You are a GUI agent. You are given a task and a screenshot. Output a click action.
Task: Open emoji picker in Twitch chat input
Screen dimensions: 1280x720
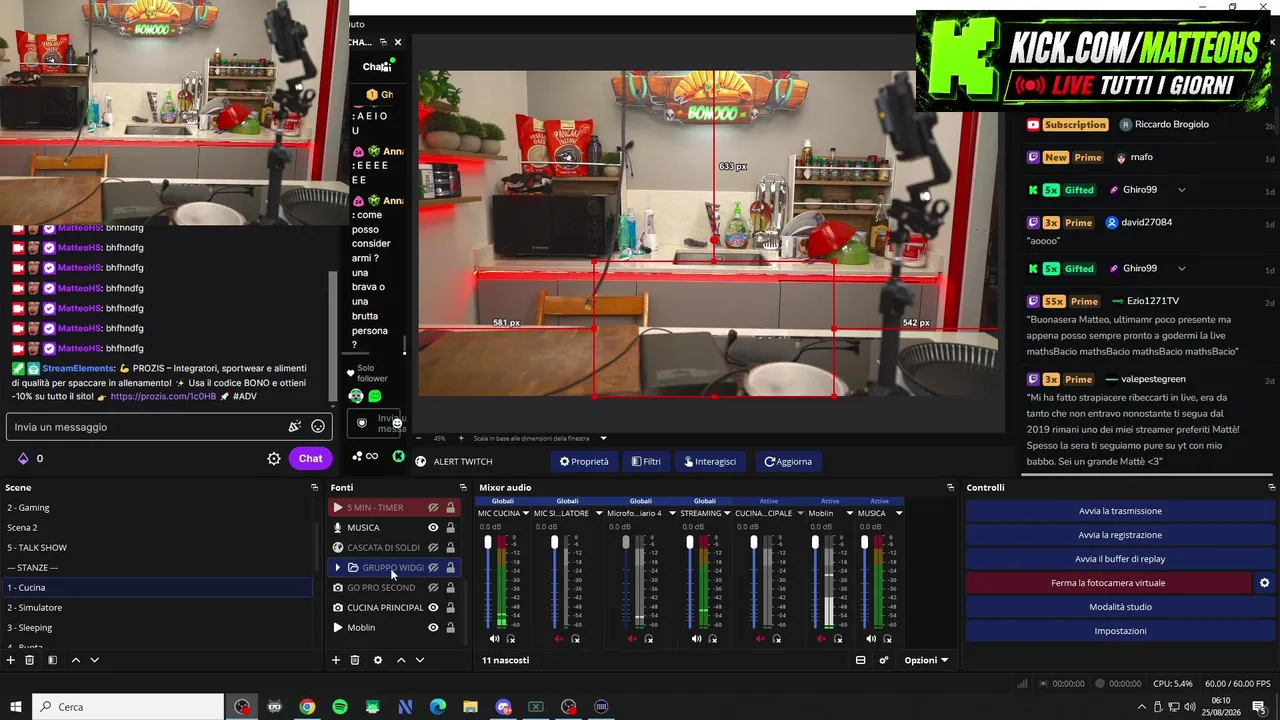coord(318,426)
